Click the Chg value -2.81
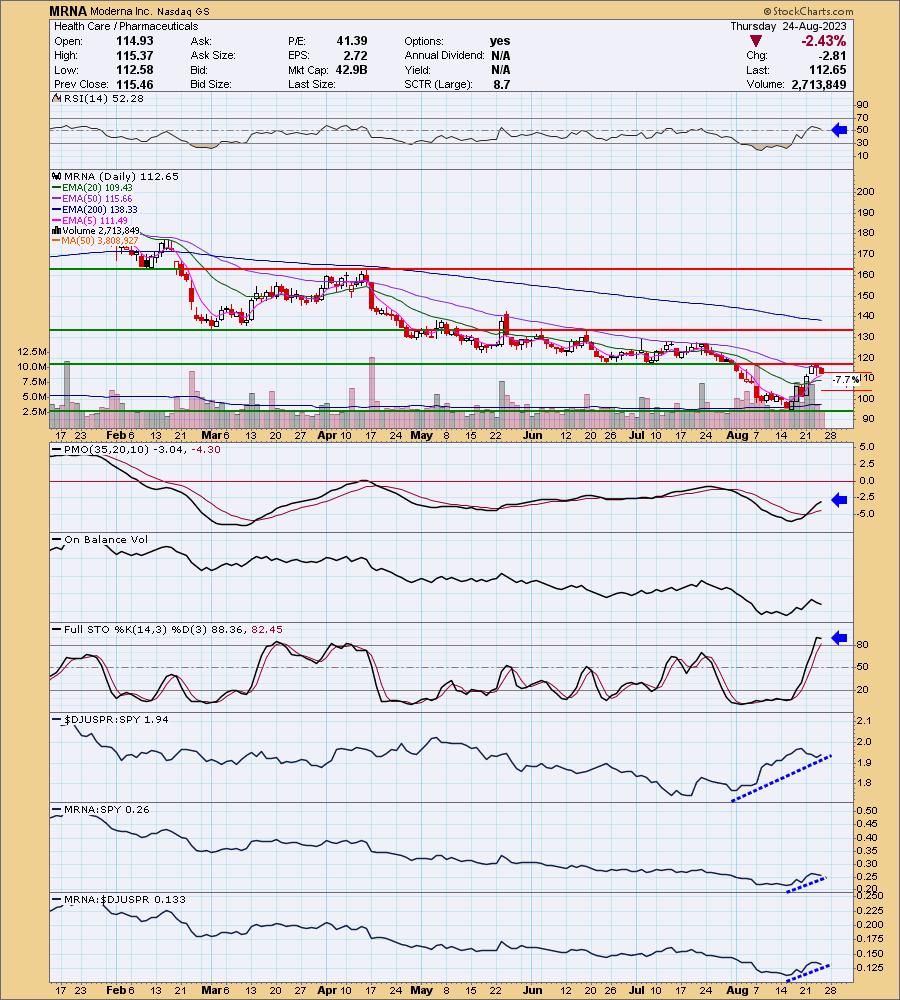The image size is (900, 1000). pyautogui.click(x=833, y=55)
